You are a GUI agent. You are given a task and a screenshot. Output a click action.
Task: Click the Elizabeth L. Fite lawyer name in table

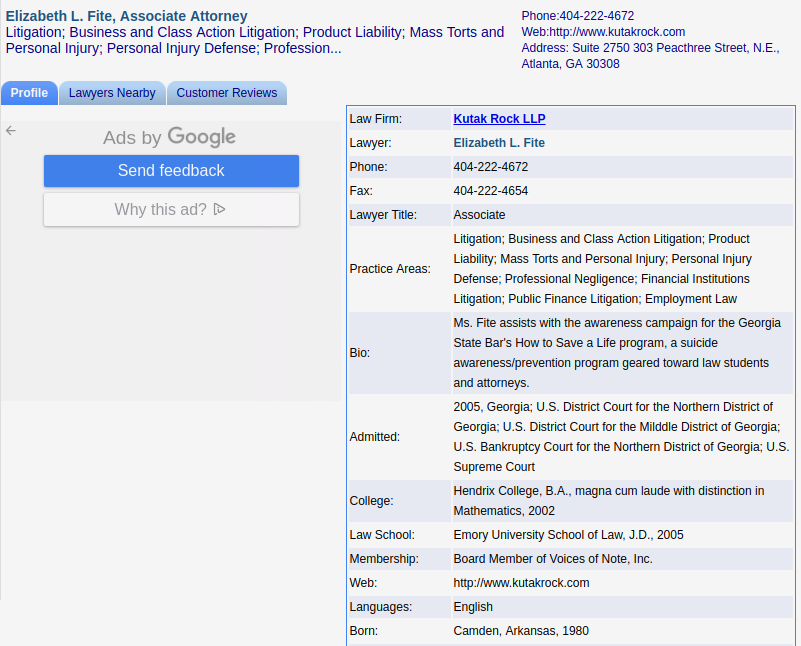pos(499,142)
